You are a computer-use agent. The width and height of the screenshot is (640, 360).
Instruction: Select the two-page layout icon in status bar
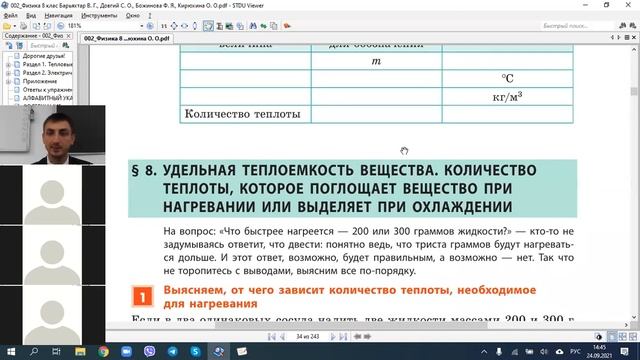(622, 336)
